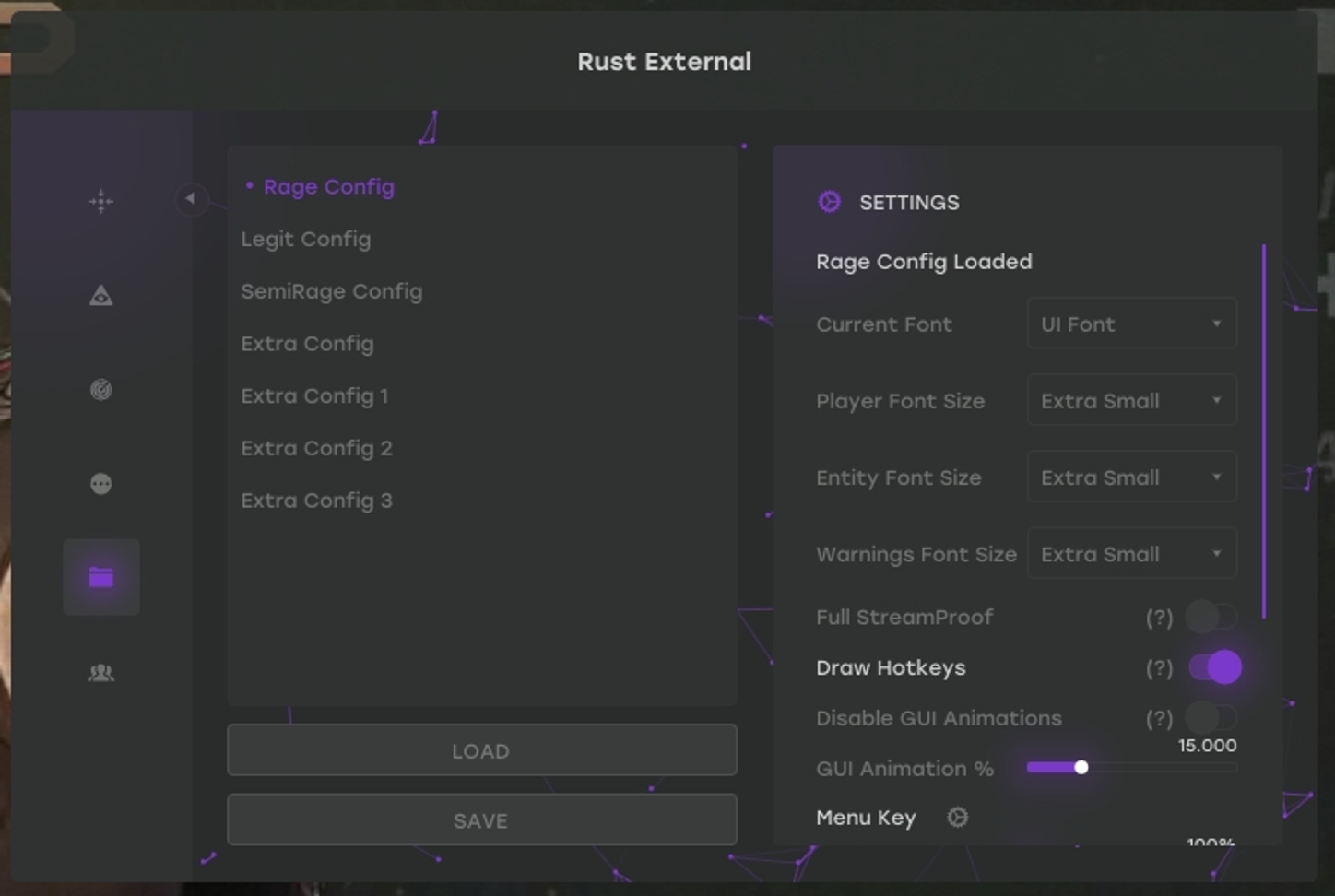1335x896 pixels.
Task: Click the LOAD button
Action: tap(481, 749)
